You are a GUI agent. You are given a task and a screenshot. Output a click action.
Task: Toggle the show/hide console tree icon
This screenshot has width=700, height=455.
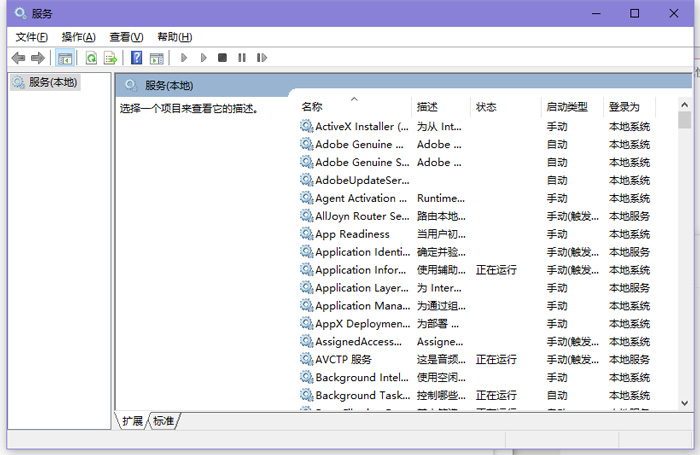click(x=65, y=58)
